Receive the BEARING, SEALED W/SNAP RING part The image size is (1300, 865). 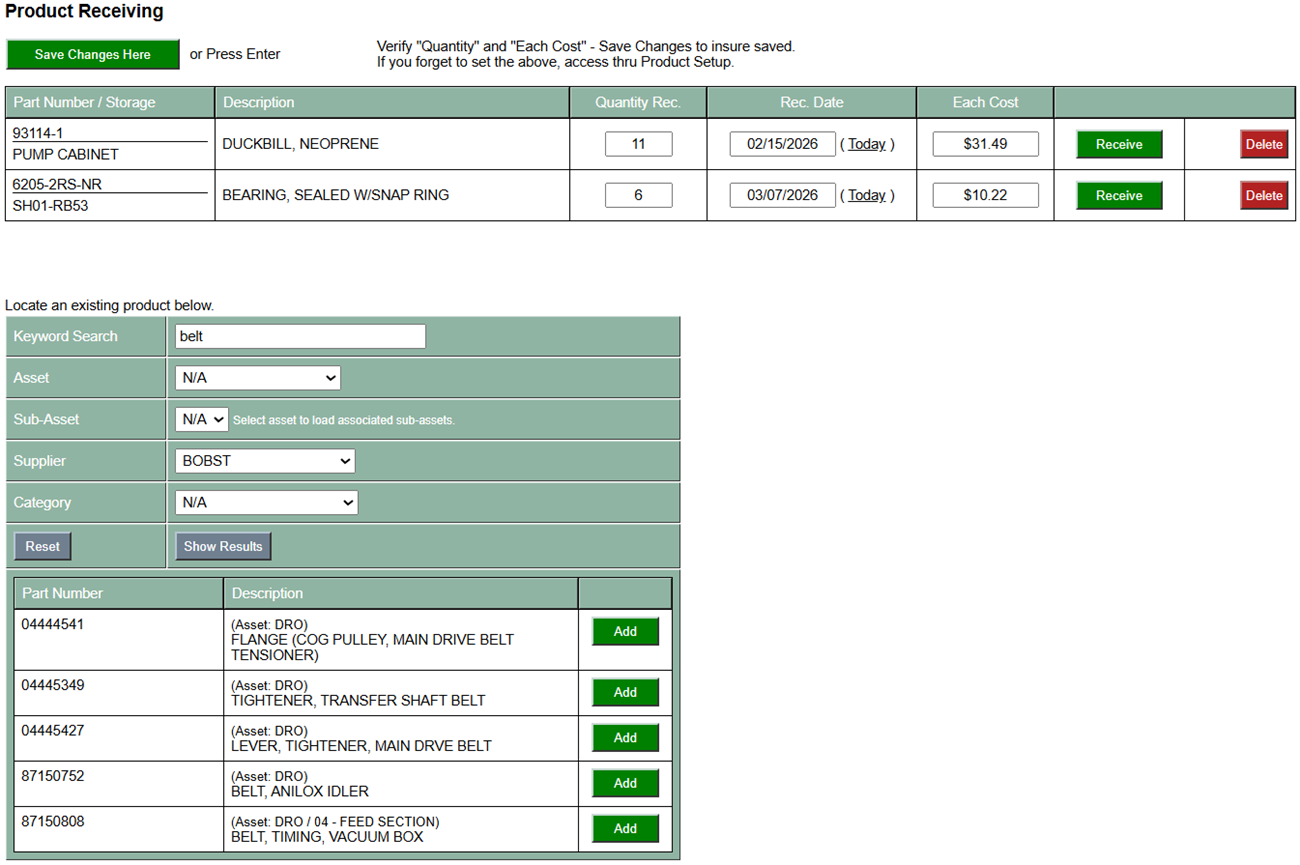point(1118,196)
